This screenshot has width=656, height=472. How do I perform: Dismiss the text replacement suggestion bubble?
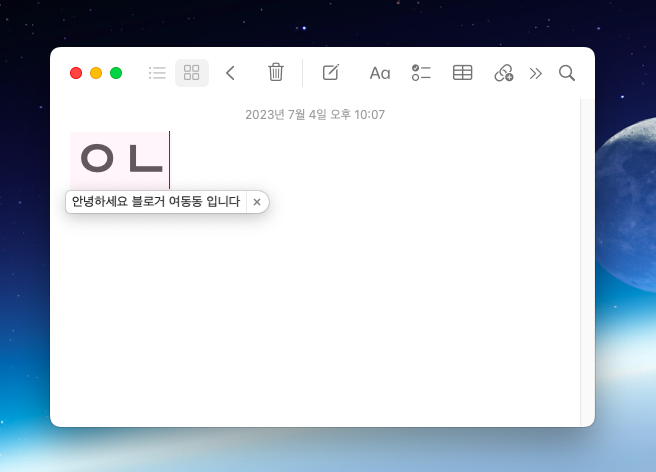[257, 202]
